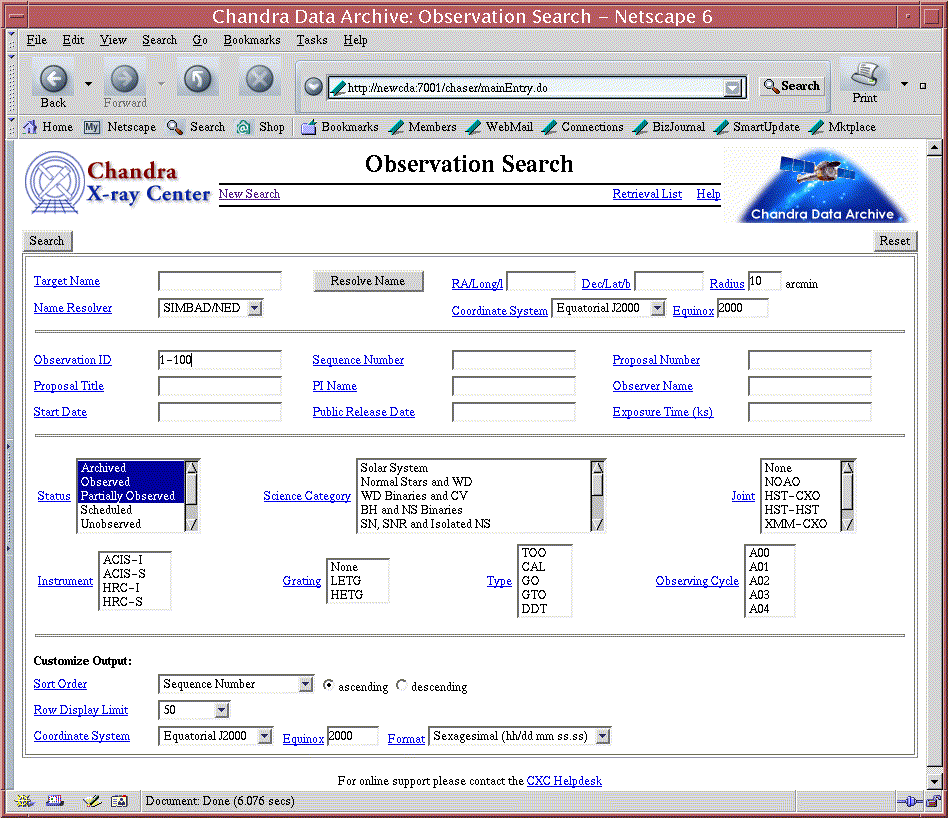The image size is (948, 818).
Task: Select the ascending sort radio button
Action: 329,685
